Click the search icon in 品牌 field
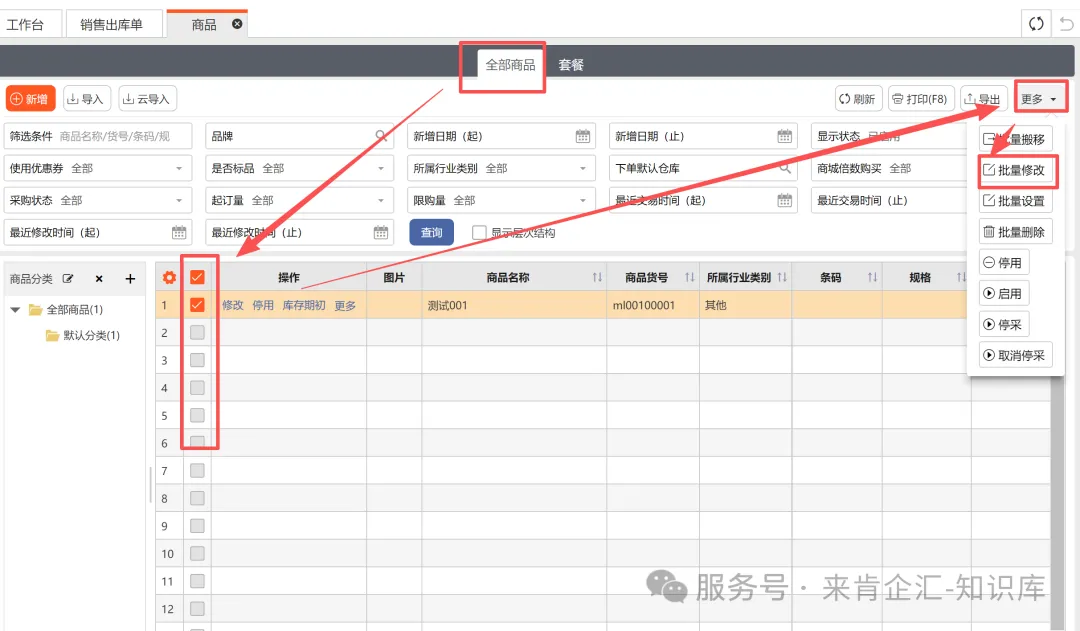This screenshot has height=631, width=1080. 382,136
